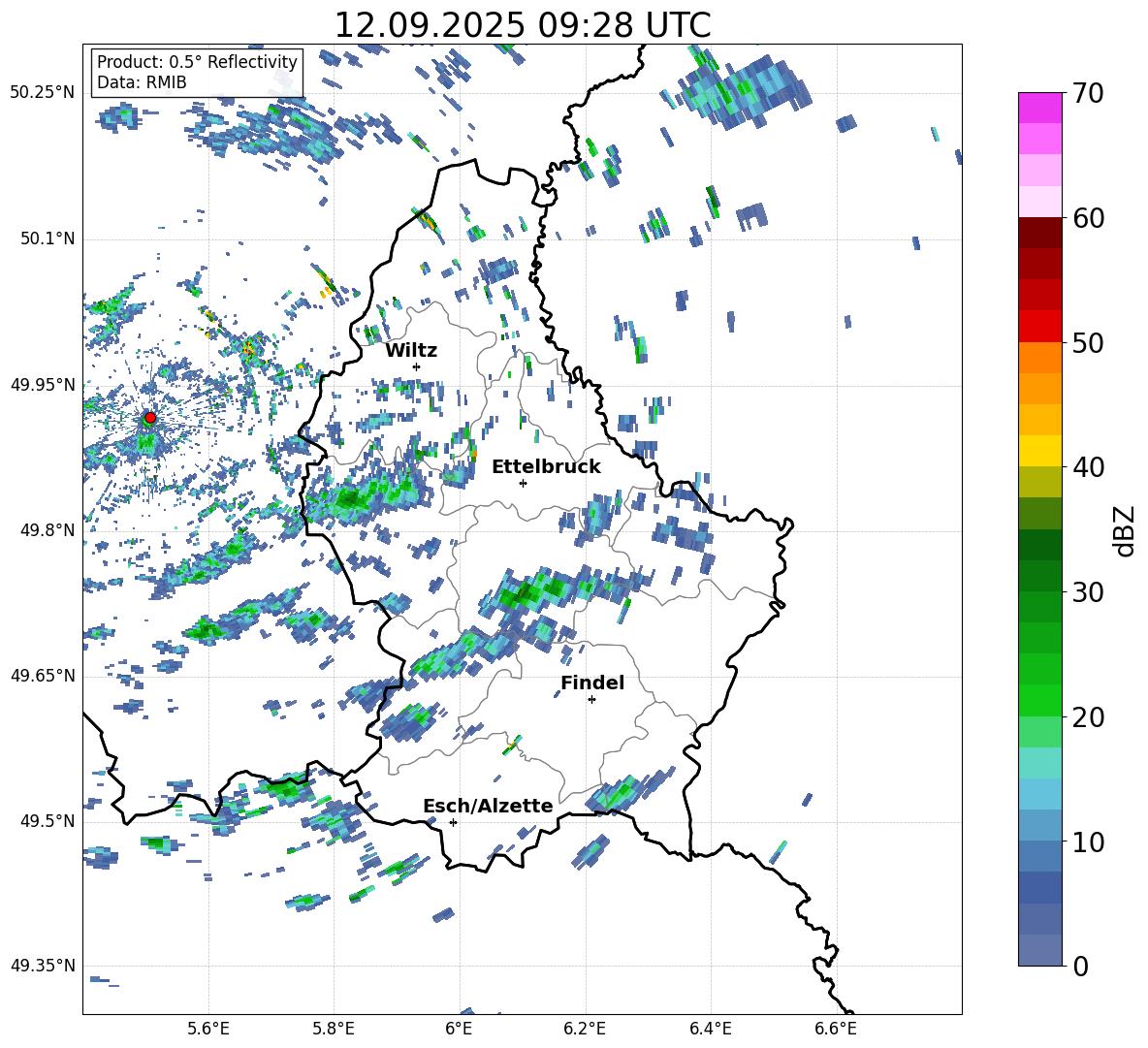
Task: Click the cross marker below Esch/Alzette
Action: tap(453, 822)
